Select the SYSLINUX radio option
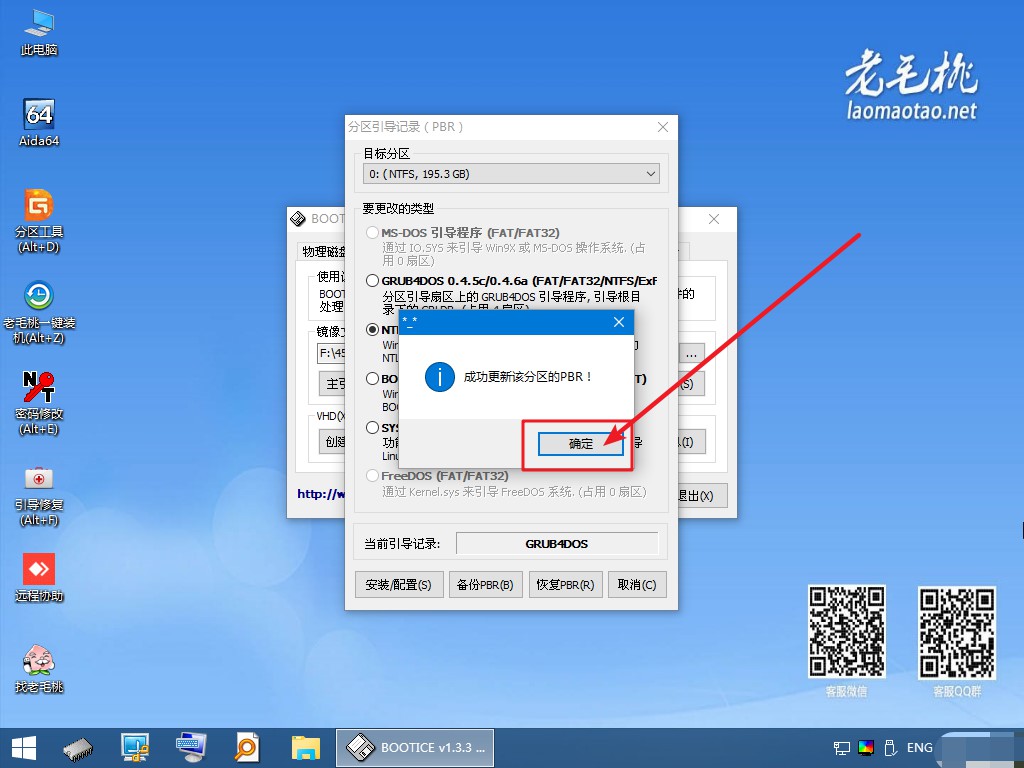The height and width of the screenshot is (768, 1024). [372, 428]
